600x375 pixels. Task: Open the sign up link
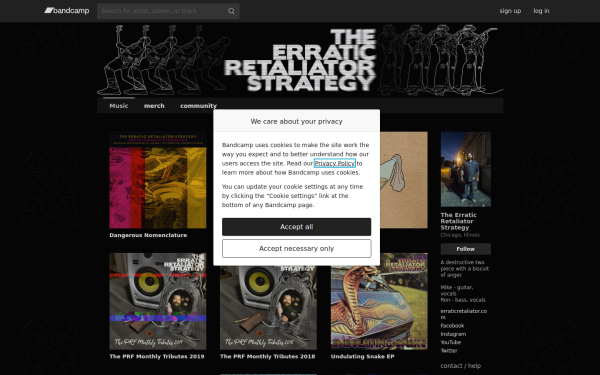(x=510, y=11)
